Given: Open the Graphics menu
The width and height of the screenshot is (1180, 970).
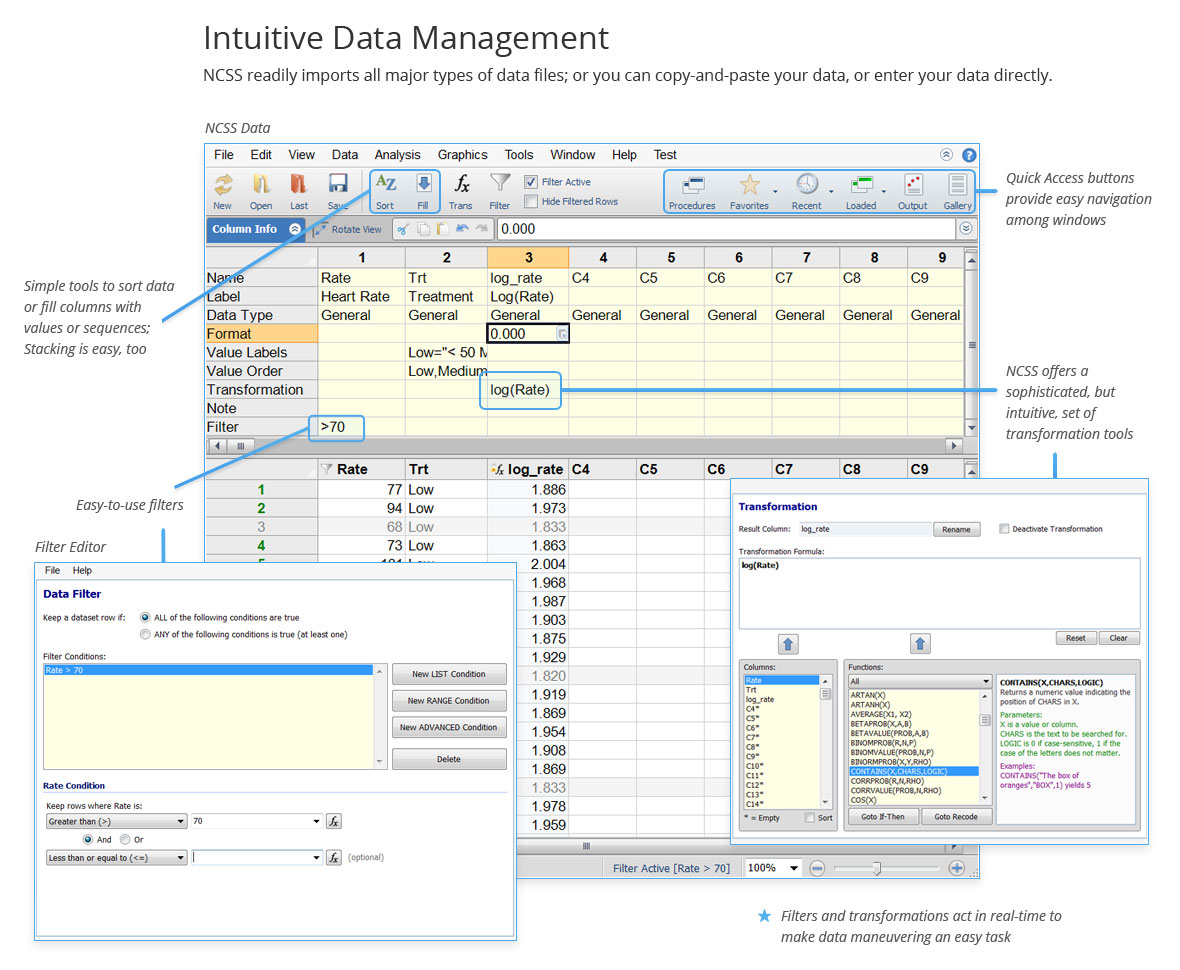Looking at the screenshot, I should point(462,155).
